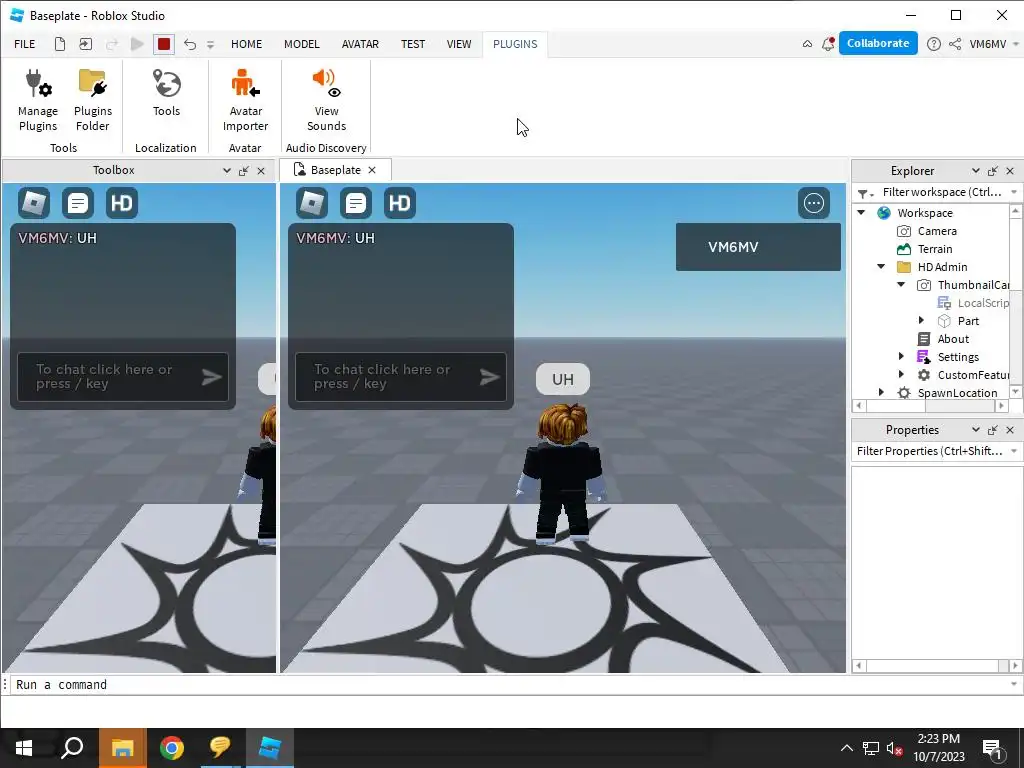Open Manage Plugins

click(x=38, y=100)
